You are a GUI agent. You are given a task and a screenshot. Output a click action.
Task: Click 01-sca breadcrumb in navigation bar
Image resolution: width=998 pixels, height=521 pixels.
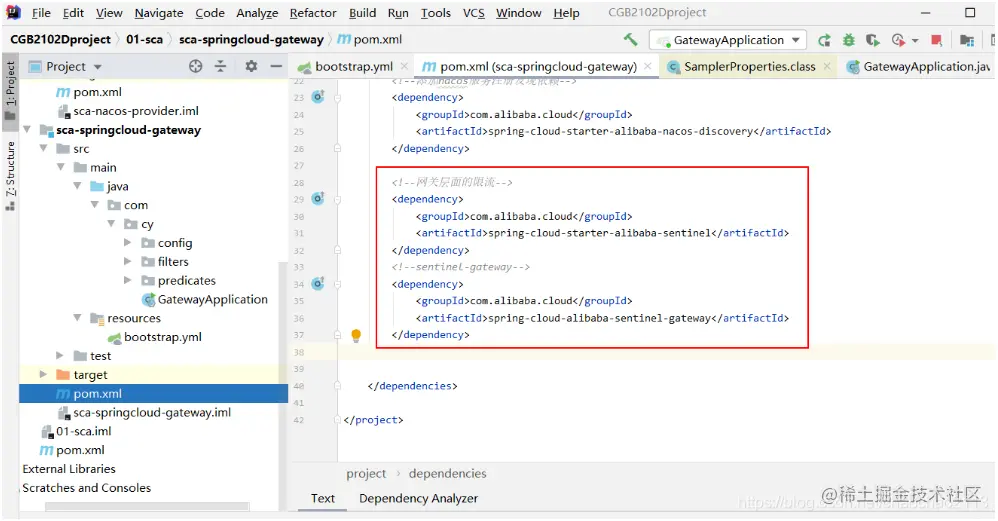pyautogui.click(x=144, y=39)
